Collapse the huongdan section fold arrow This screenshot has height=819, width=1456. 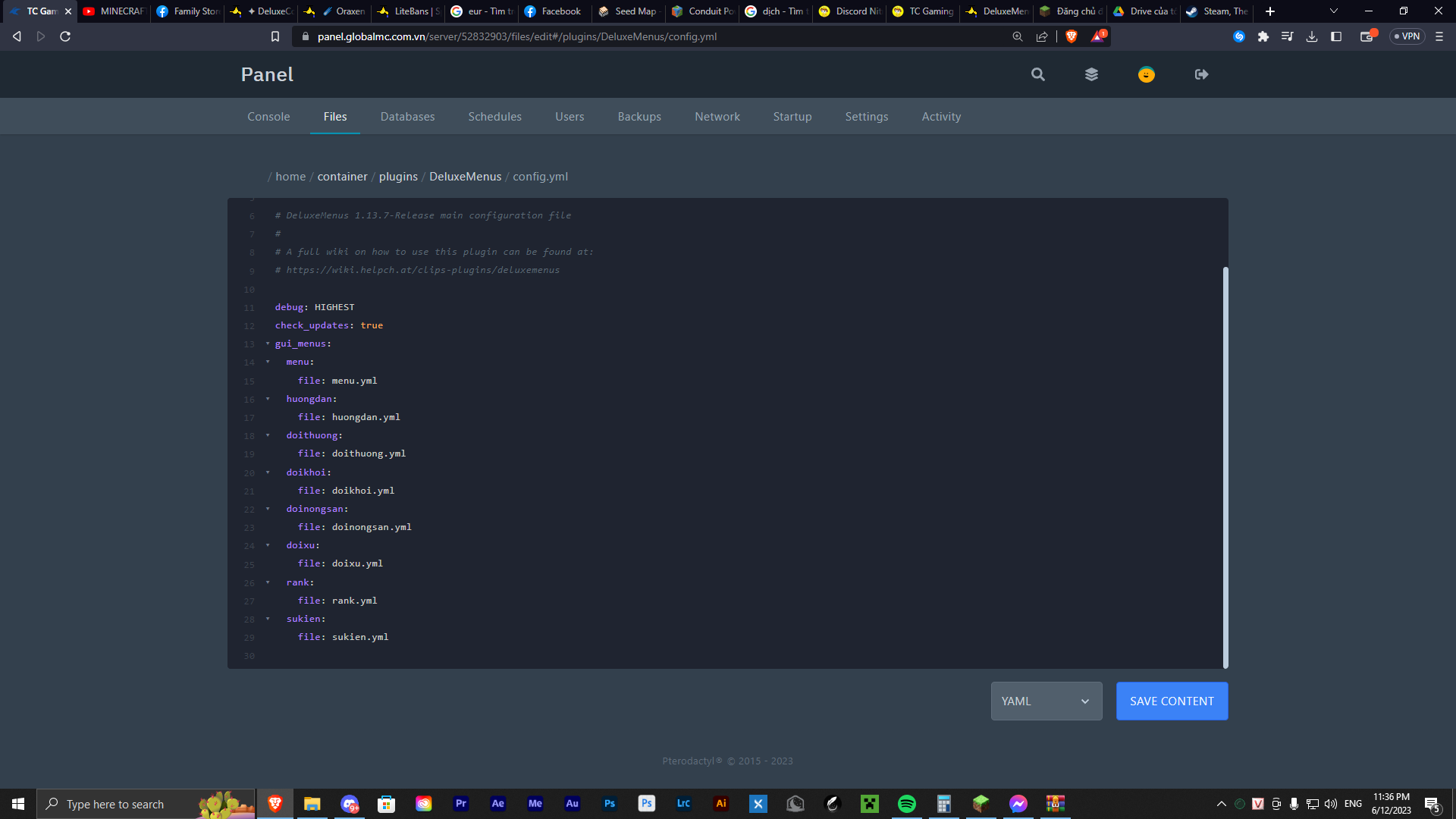click(268, 399)
